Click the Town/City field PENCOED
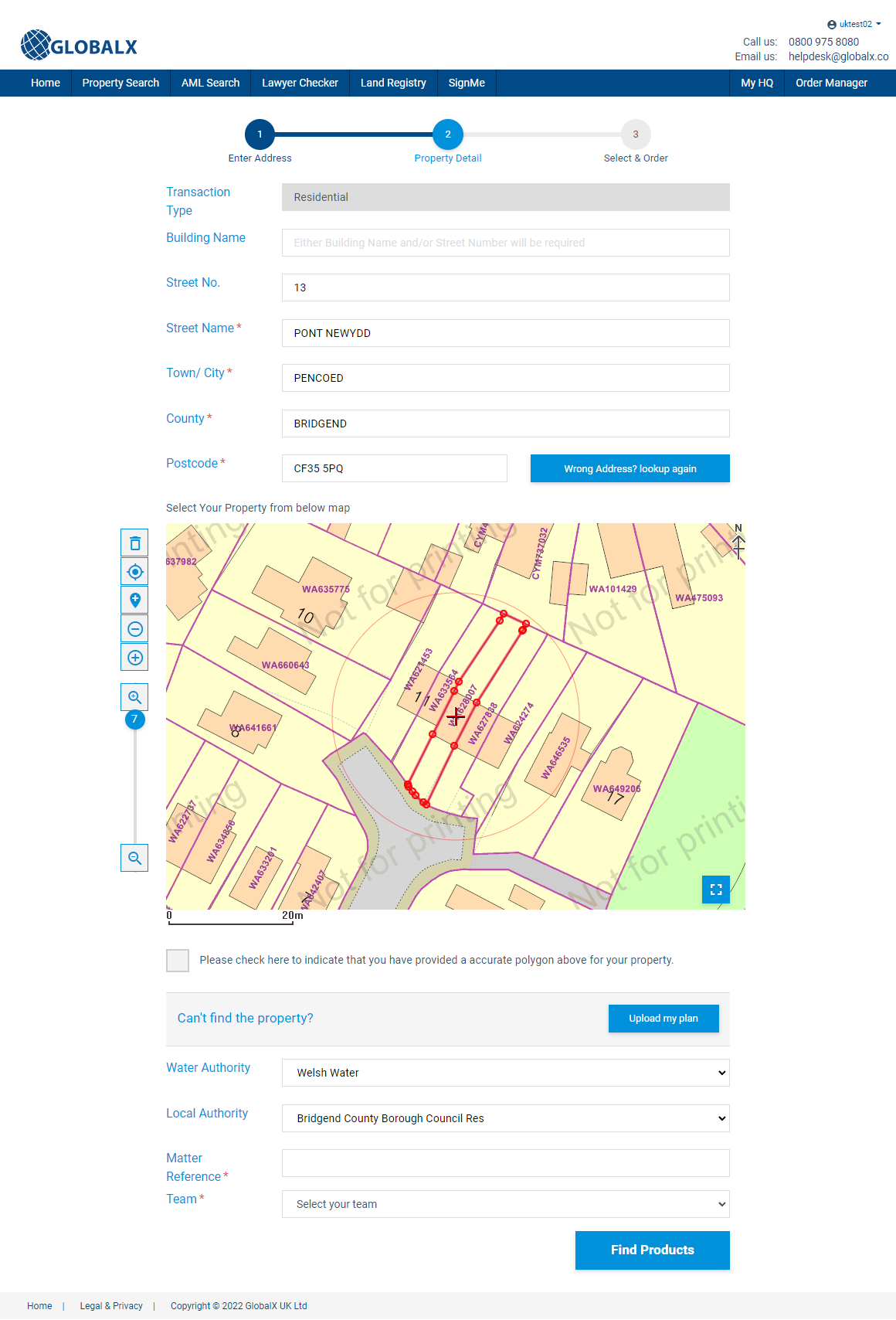Viewport: 896px width, 1320px height. pyautogui.click(x=506, y=378)
